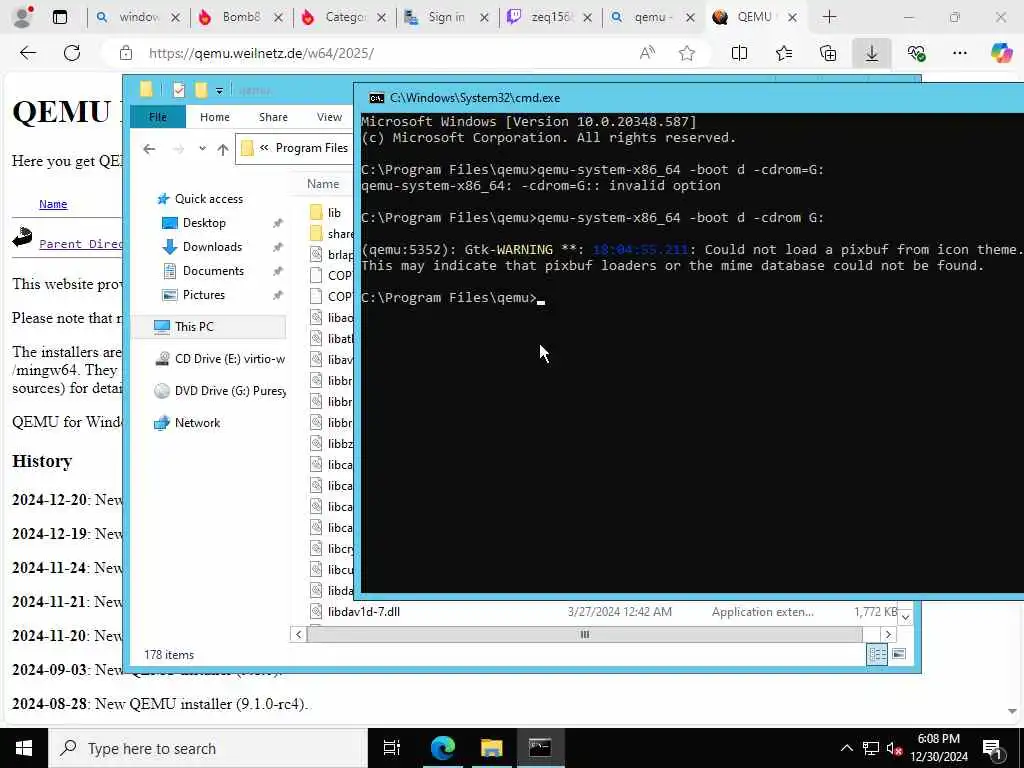Open the Explorer File menu
1024x768 pixels.
coord(158,117)
